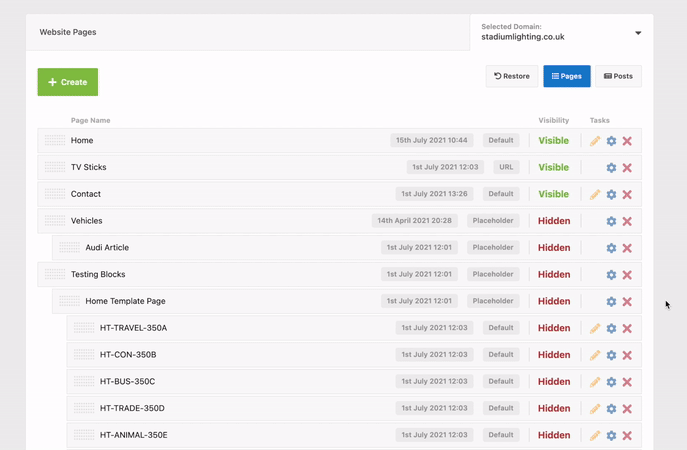Edit the Home page with pencil icon
This screenshot has width=687, height=450.
coord(595,141)
